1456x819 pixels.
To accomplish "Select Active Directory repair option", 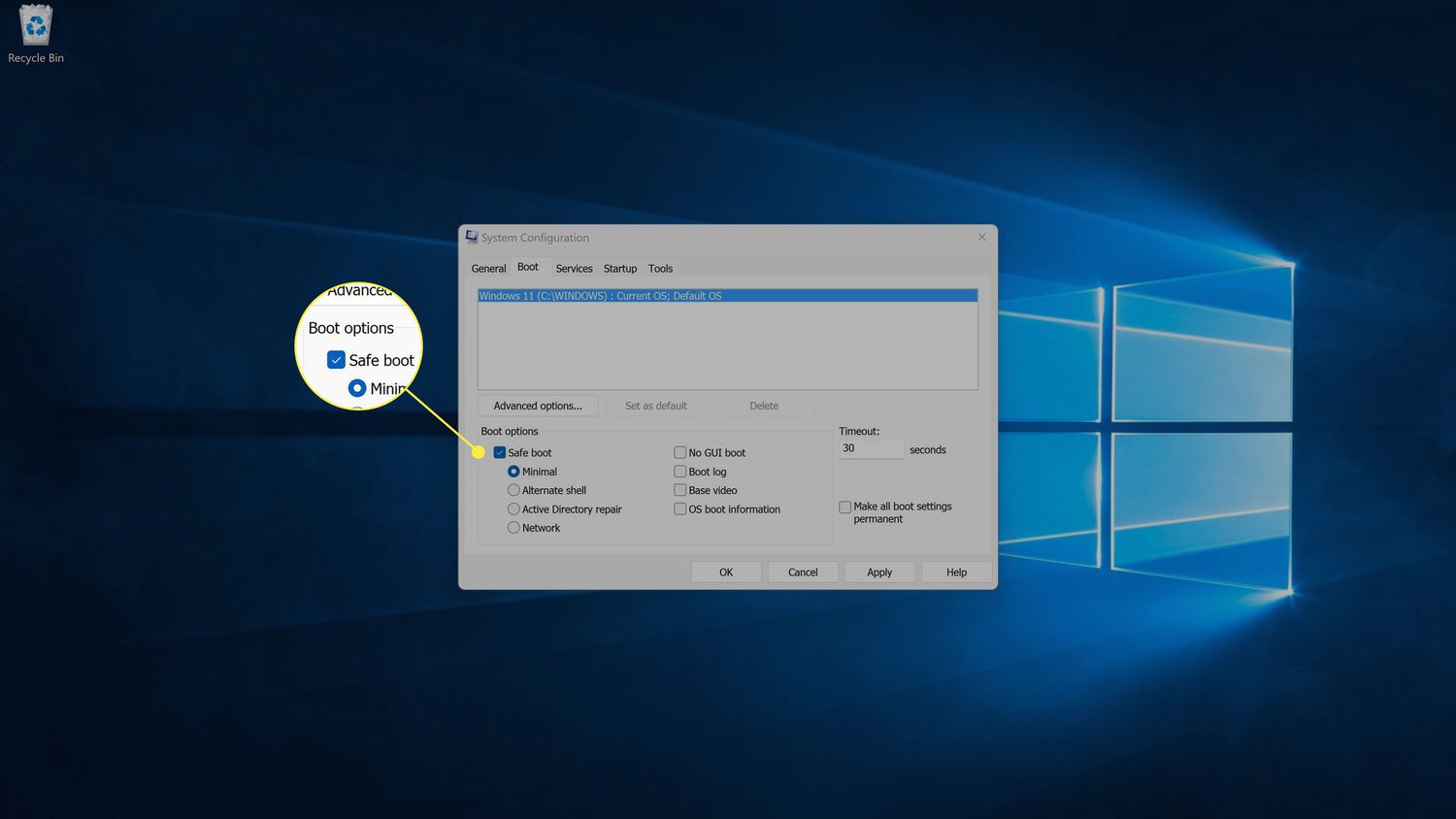I will pyautogui.click(x=513, y=509).
